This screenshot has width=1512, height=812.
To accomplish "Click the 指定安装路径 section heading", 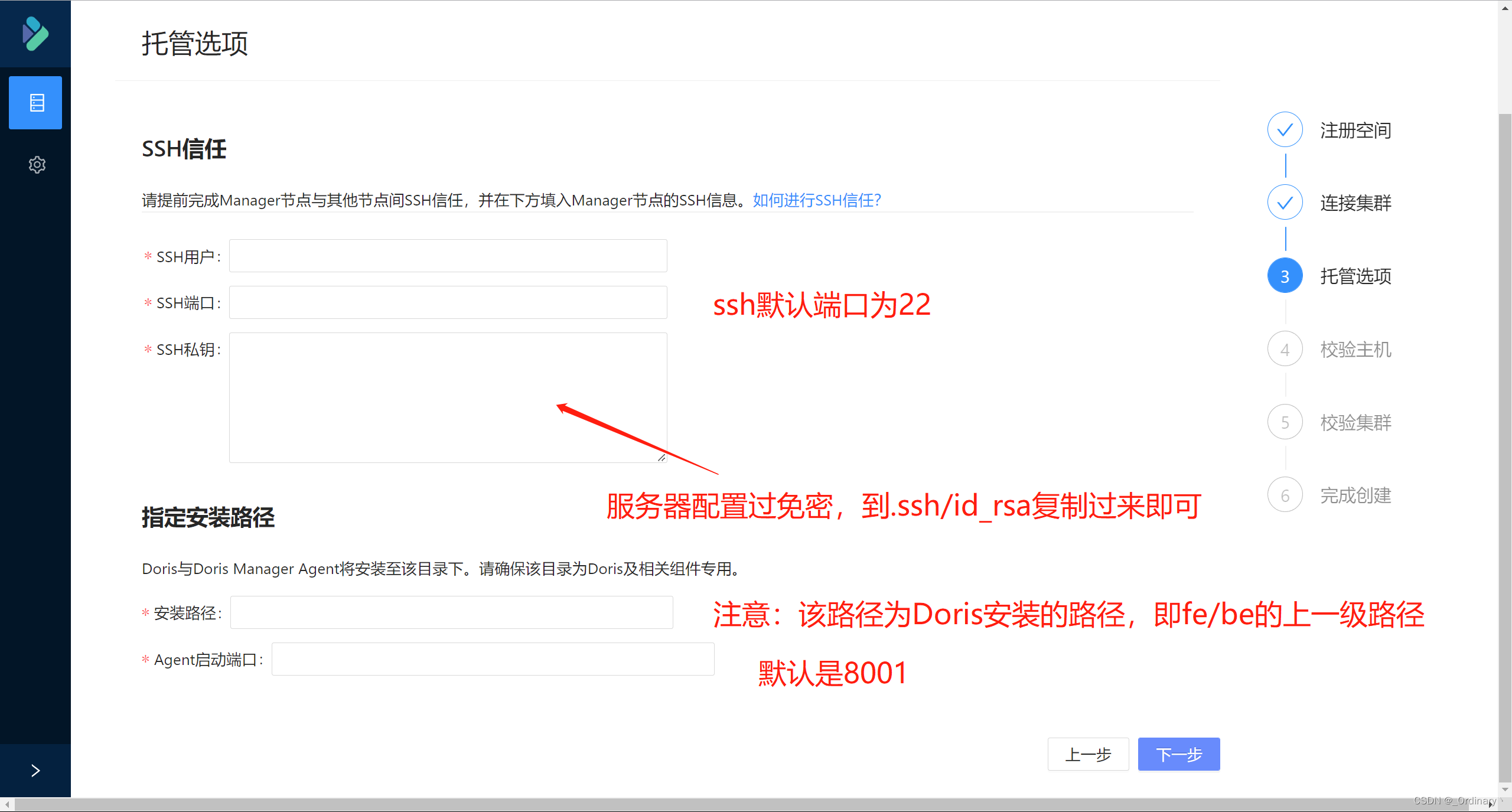I will (x=208, y=517).
